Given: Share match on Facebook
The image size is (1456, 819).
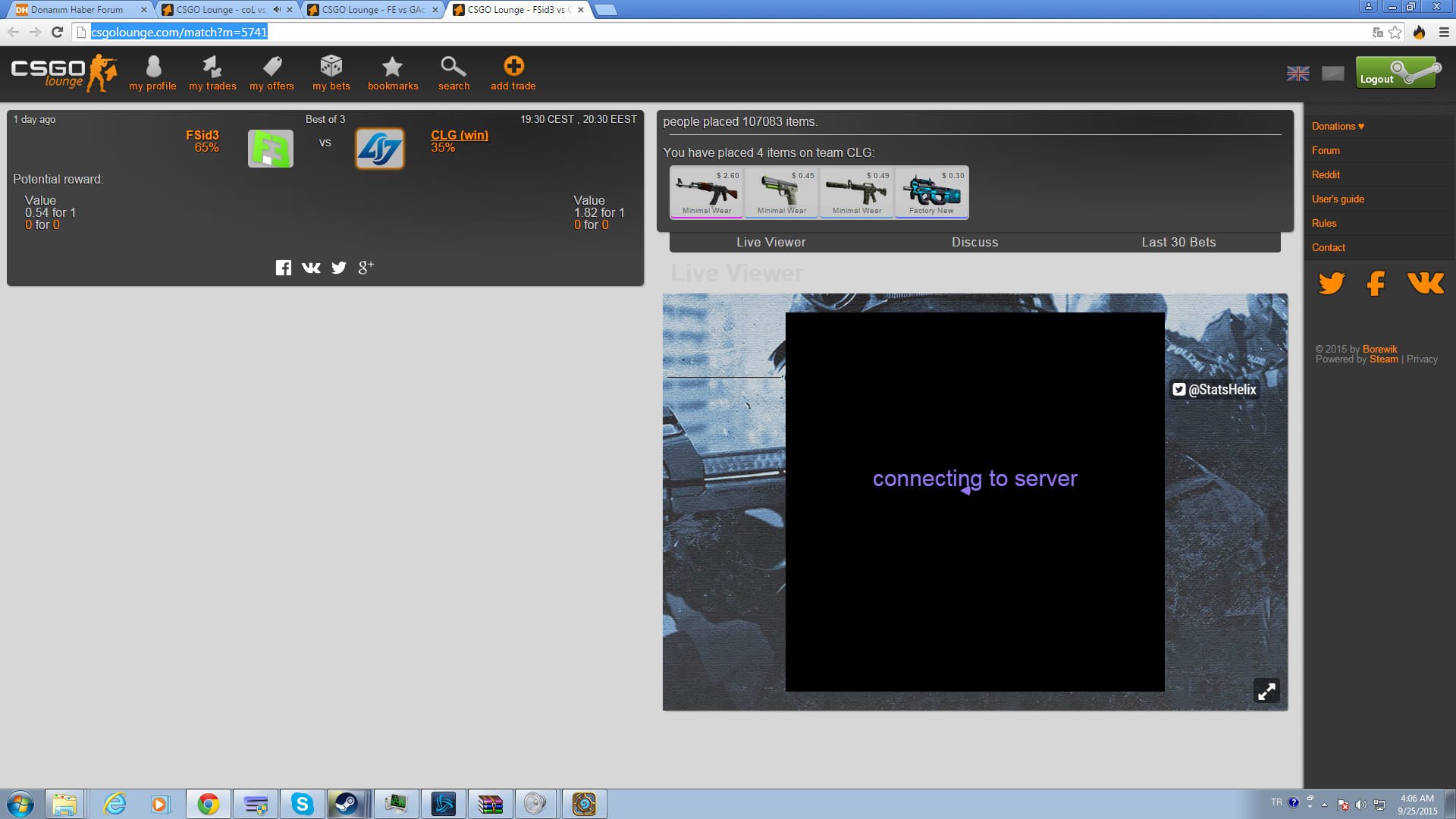Looking at the screenshot, I should pos(283,268).
